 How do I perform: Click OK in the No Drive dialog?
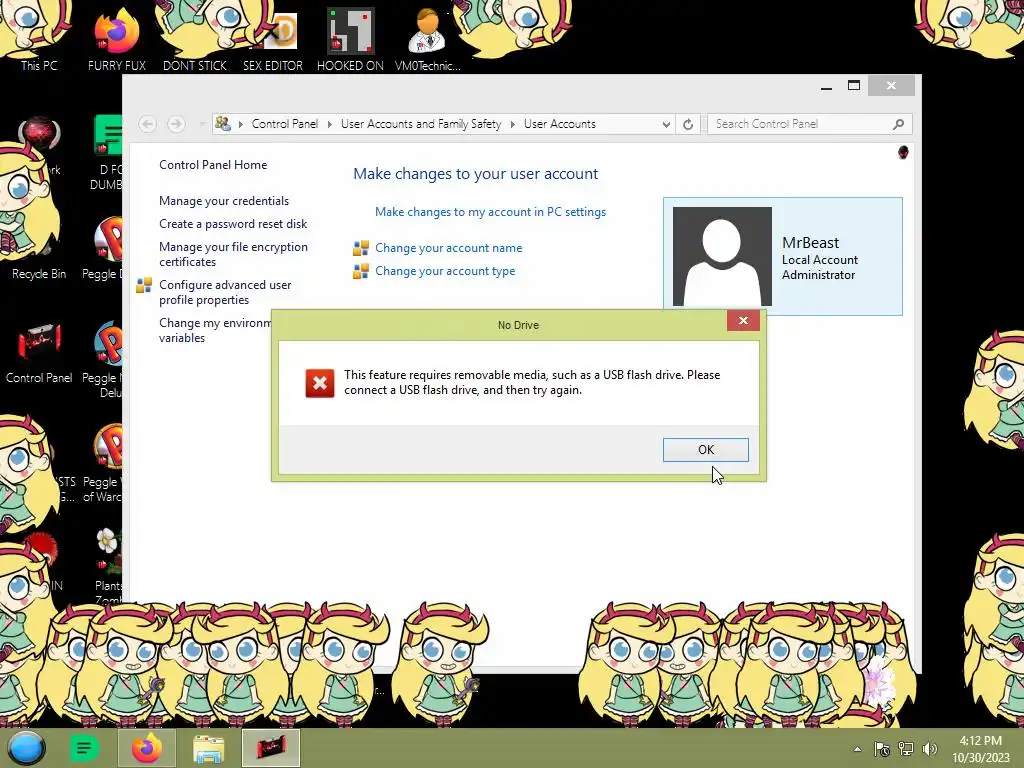[705, 449]
